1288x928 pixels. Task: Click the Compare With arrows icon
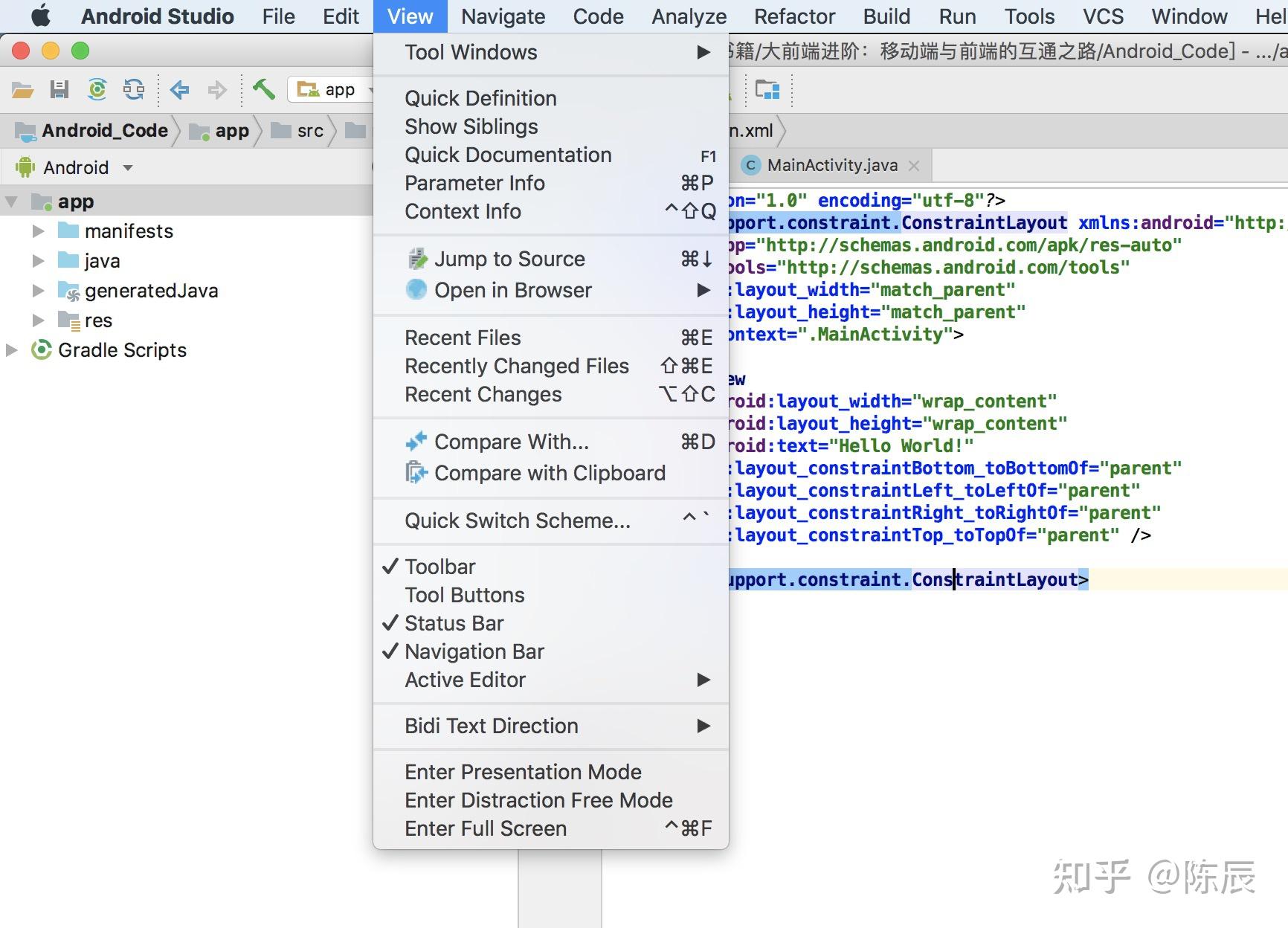(x=416, y=441)
